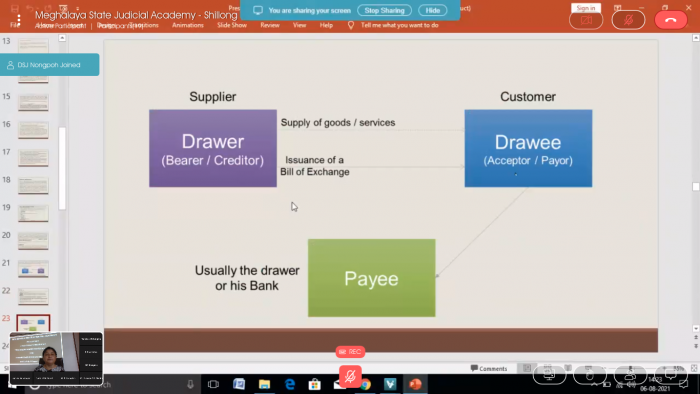Click main editor scroll-up arrow

pyautogui.click(x=696, y=38)
